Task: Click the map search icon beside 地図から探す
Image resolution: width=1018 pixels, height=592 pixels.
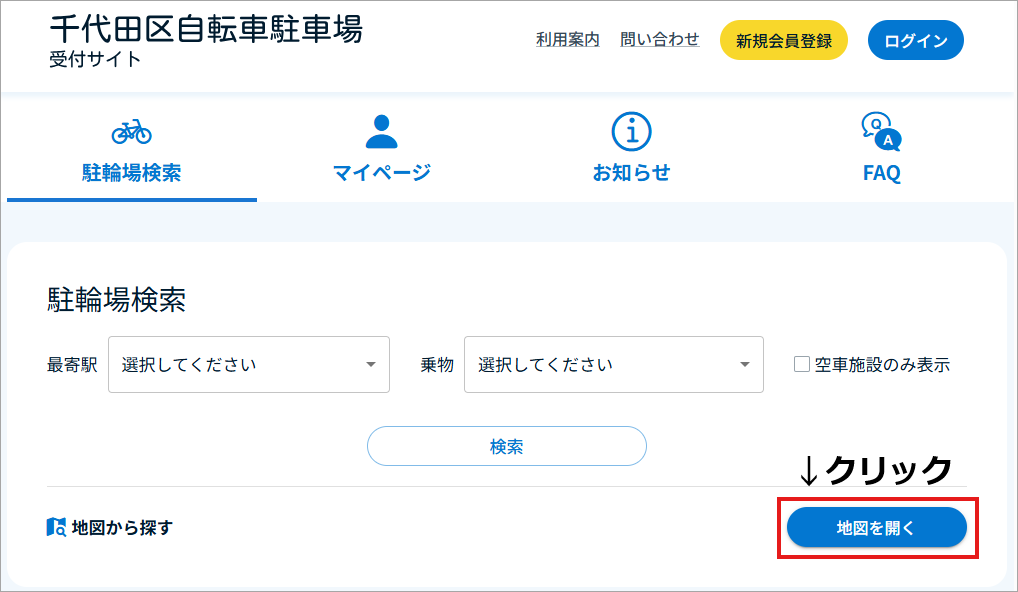Action: [x=56, y=527]
